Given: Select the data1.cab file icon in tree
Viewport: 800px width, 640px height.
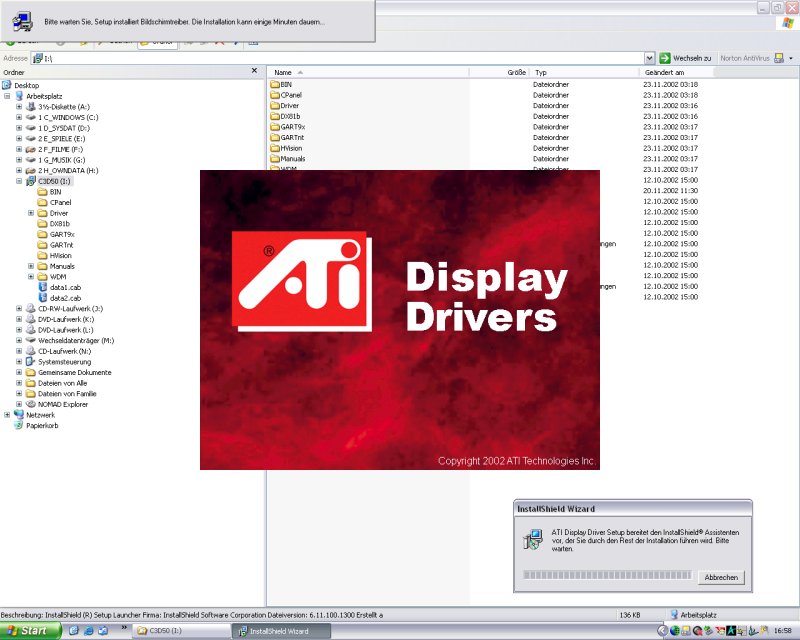Looking at the screenshot, I should click(x=43, y=287).
